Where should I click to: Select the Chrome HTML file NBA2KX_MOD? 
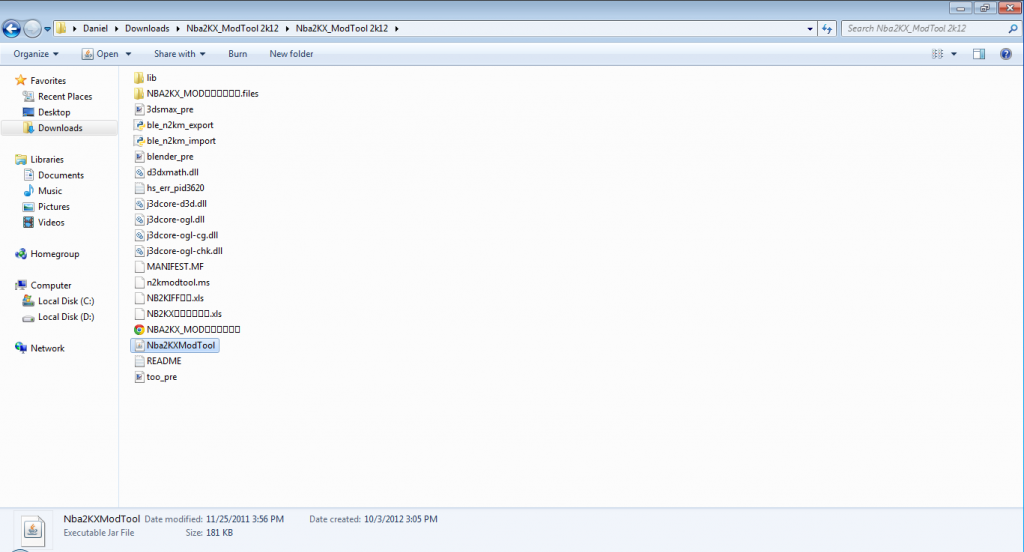(x=193, y=329)
